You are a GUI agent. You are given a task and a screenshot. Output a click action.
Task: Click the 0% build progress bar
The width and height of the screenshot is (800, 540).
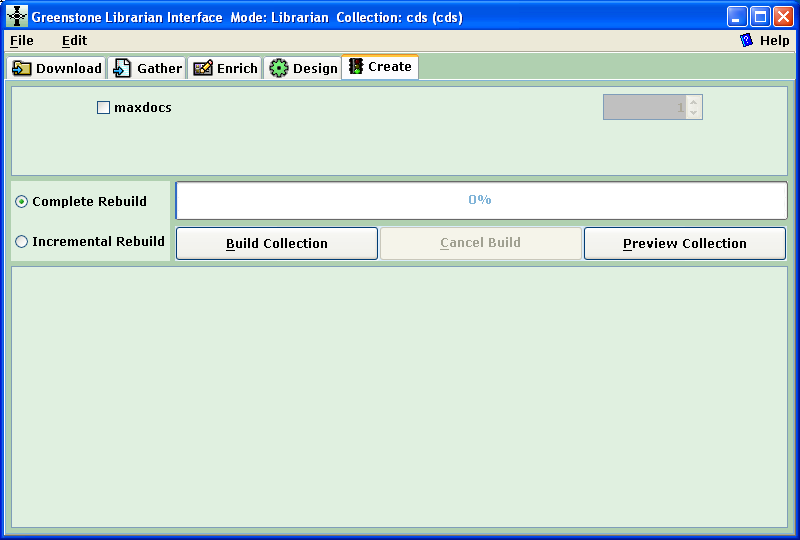click(x=481, y=200)
